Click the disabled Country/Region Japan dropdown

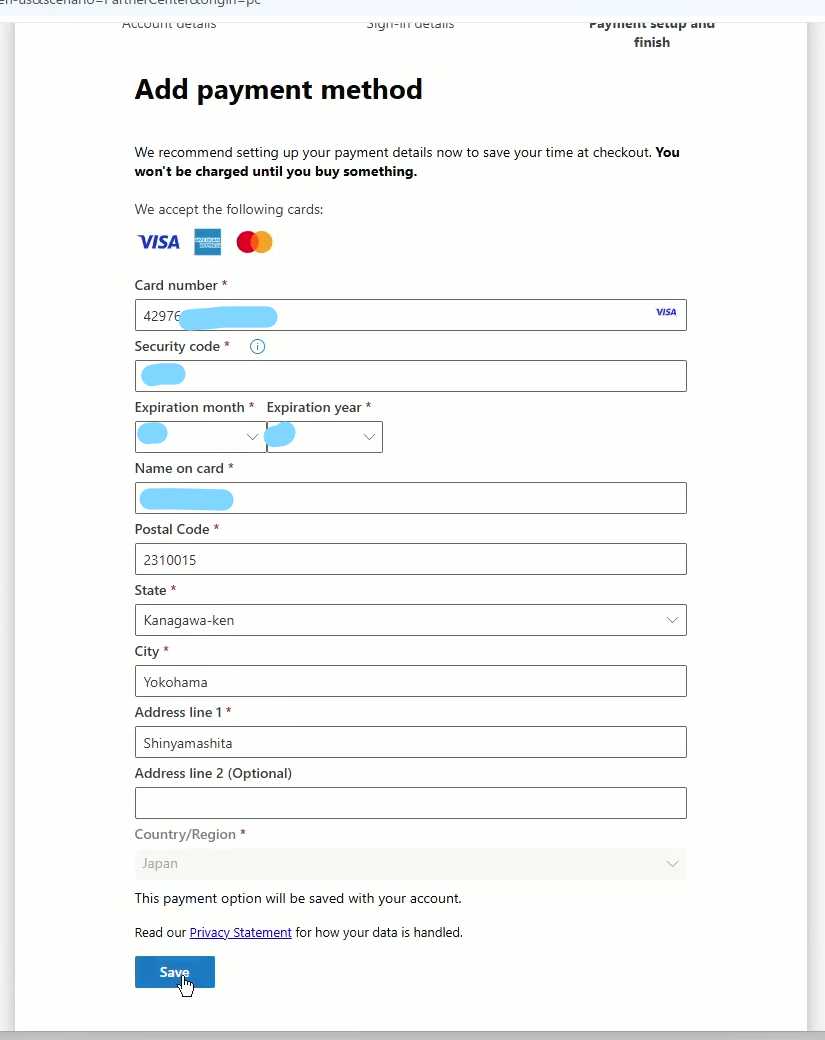click(x=410, y=864)
